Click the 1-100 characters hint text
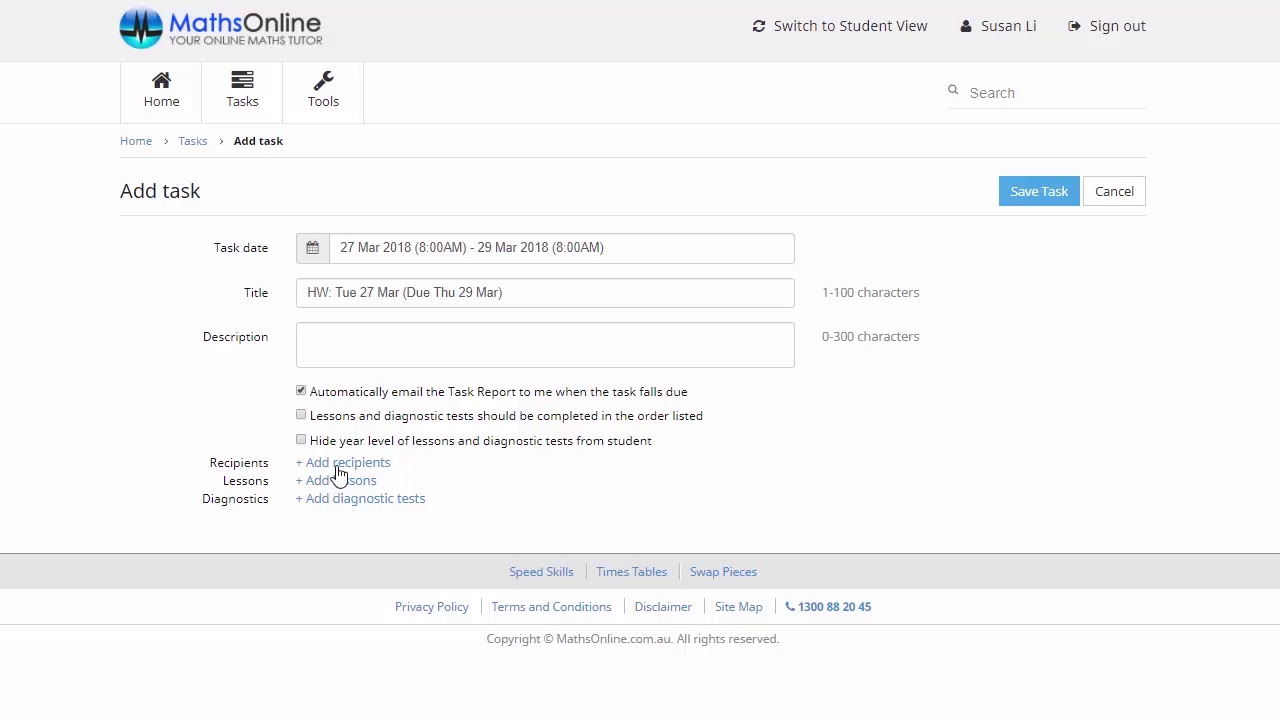The width and height of the screenshot is (1280, 720). (x=870, y=293)
